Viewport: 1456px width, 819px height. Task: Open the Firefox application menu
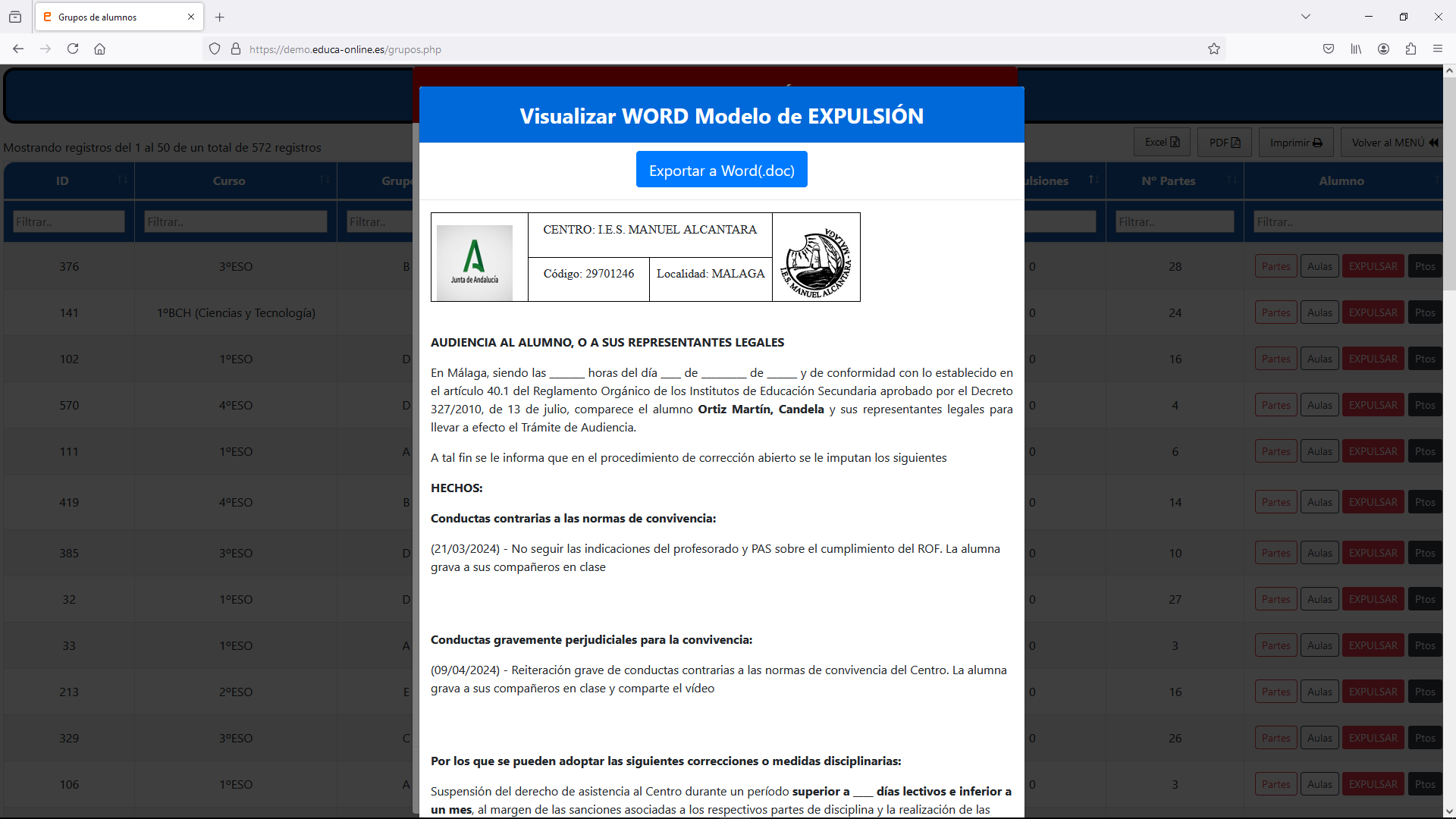[1438, 49]
